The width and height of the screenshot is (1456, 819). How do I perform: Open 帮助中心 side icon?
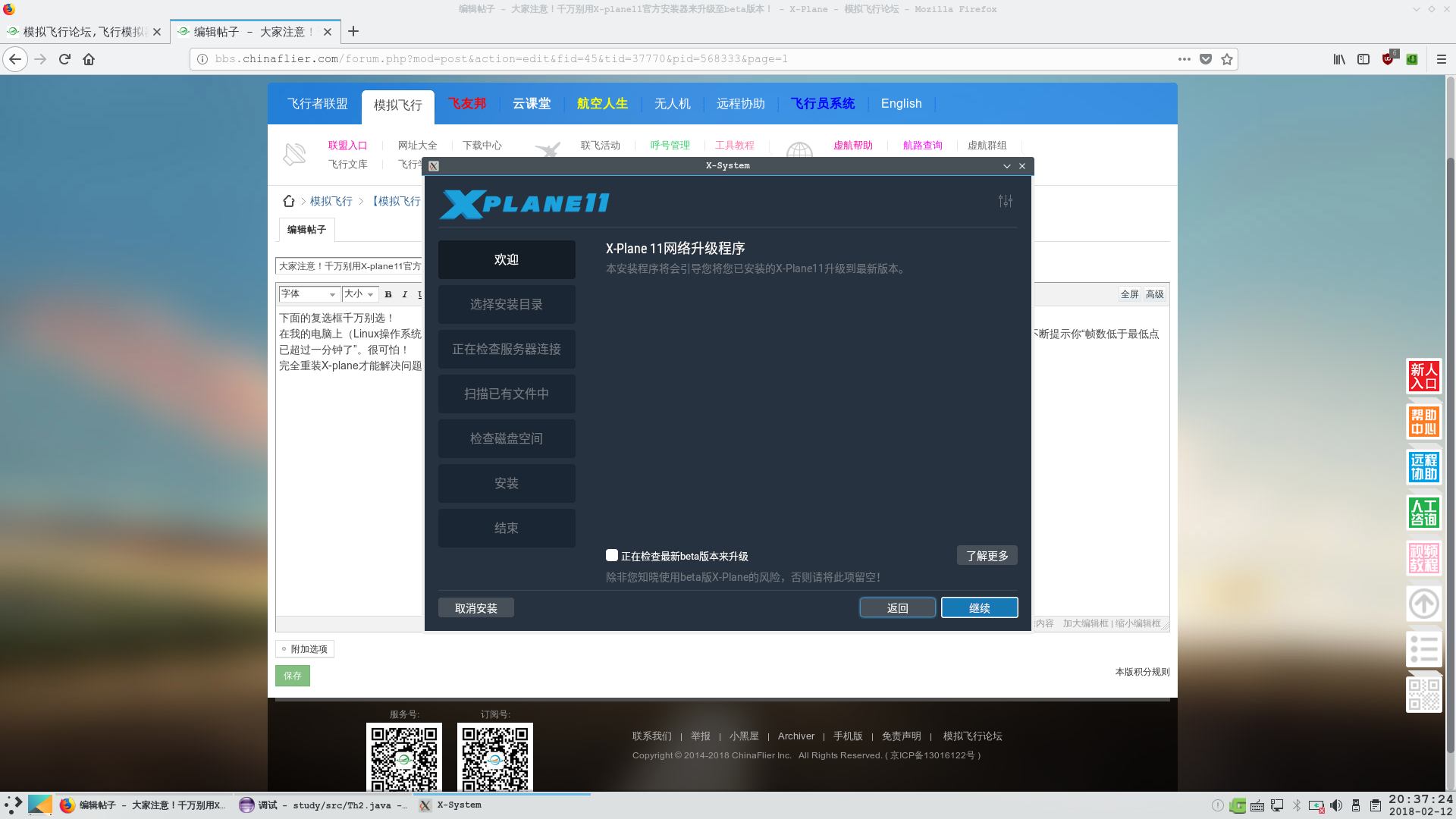coord(1424,422)
